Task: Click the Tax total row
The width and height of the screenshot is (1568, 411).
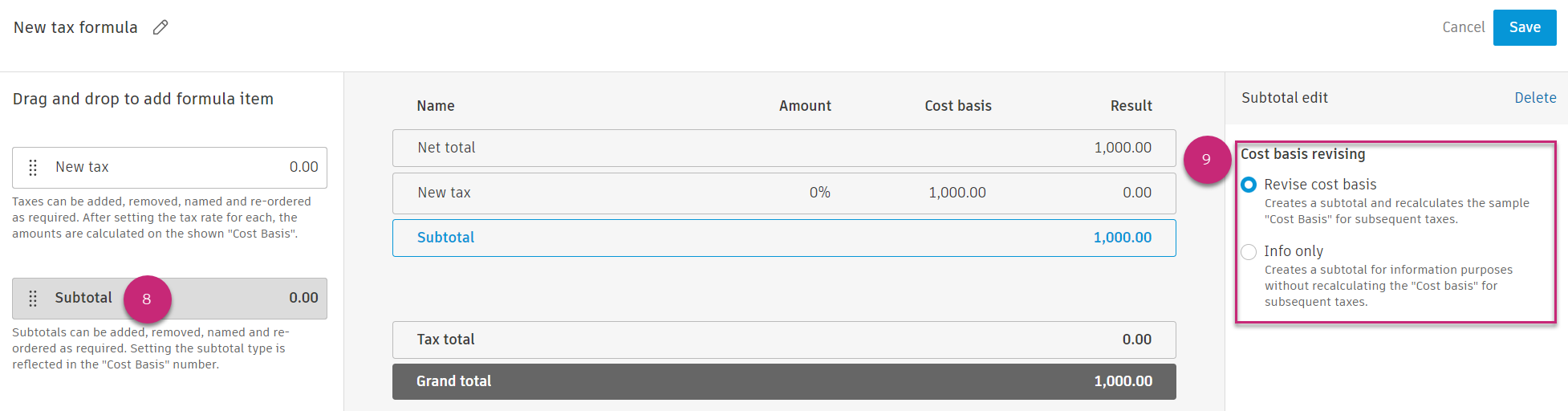Action: [x=783, y=340]
